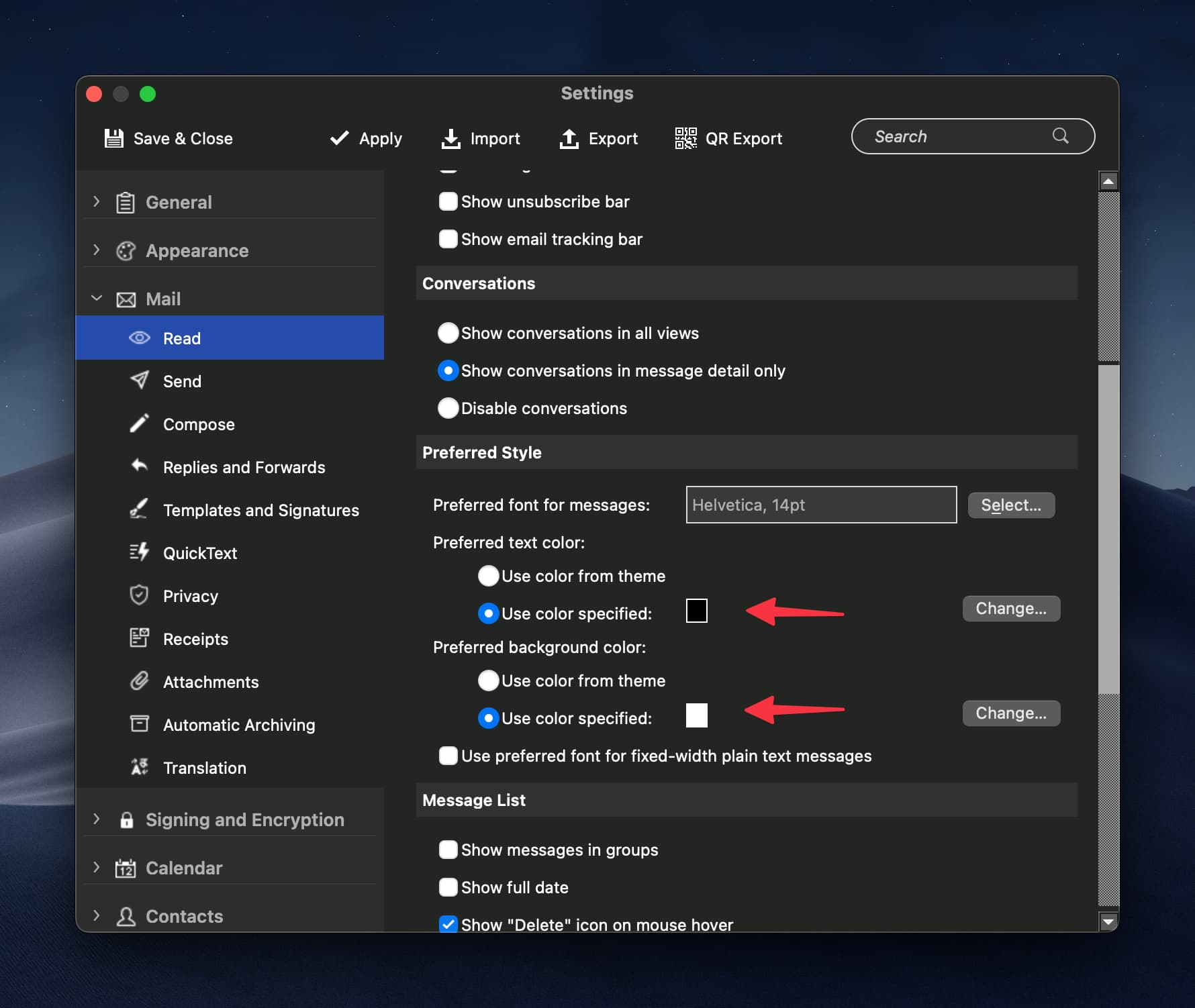The image size is (1195, 1008).
Task: Click Change... for preferred background color
Action: [x=1010, y=713]
